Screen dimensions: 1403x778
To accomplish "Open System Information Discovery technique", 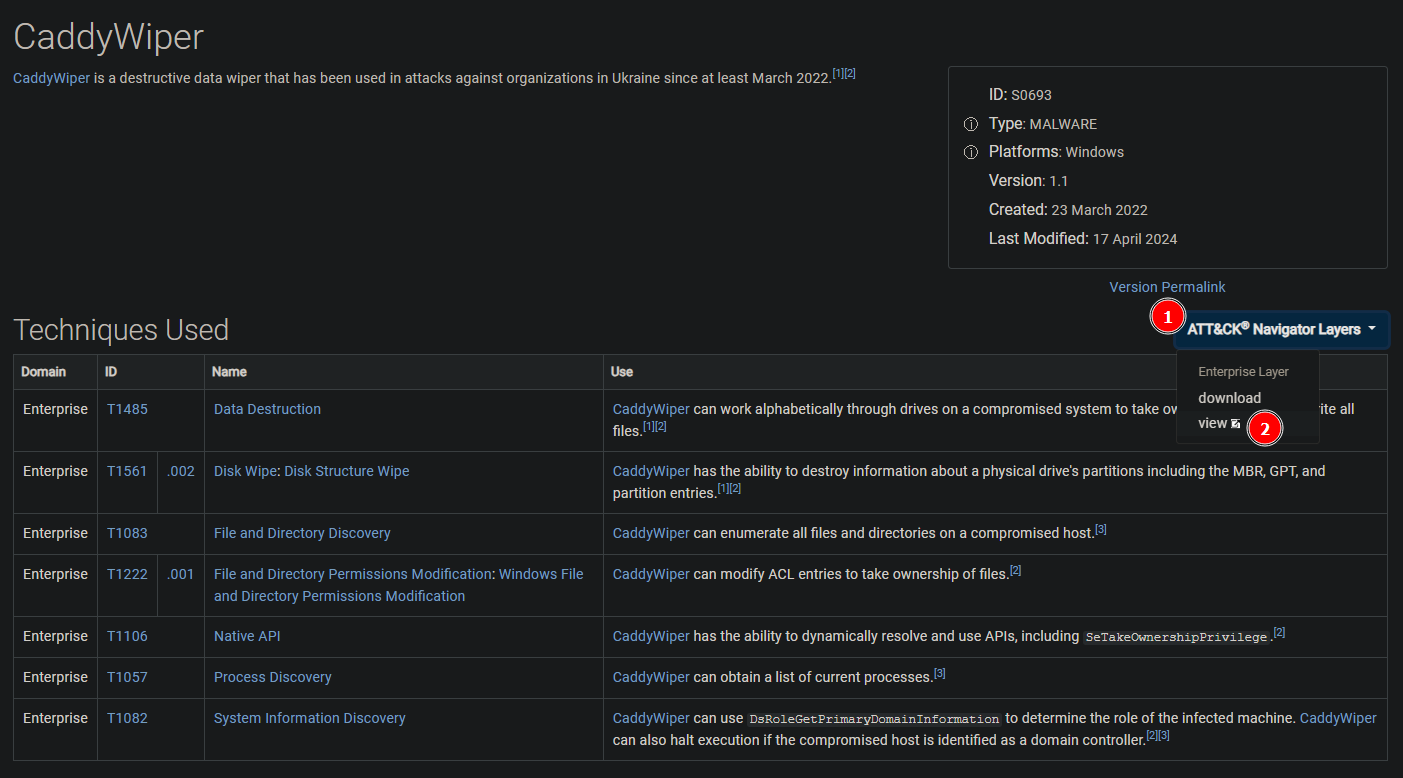I will pyautogui.click(x=310, y=718).
